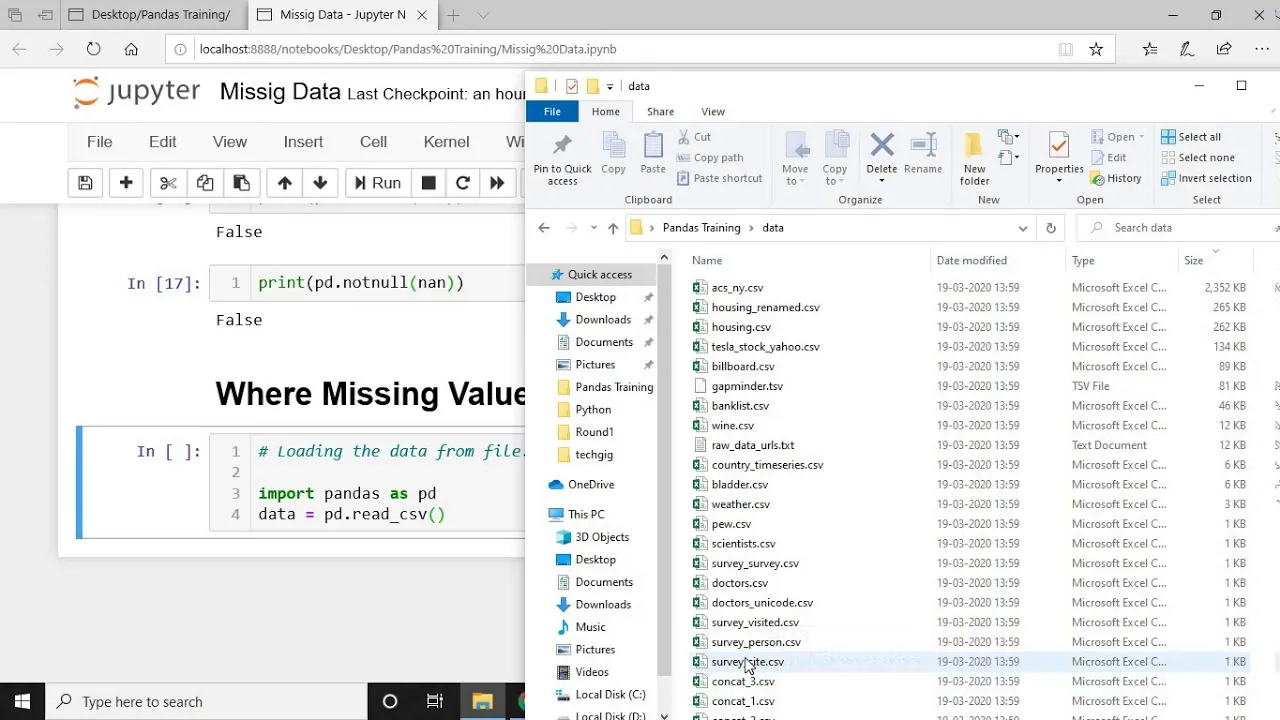Insert a cell below with the plus icon

pyautogui.click(x=126, y=183)
